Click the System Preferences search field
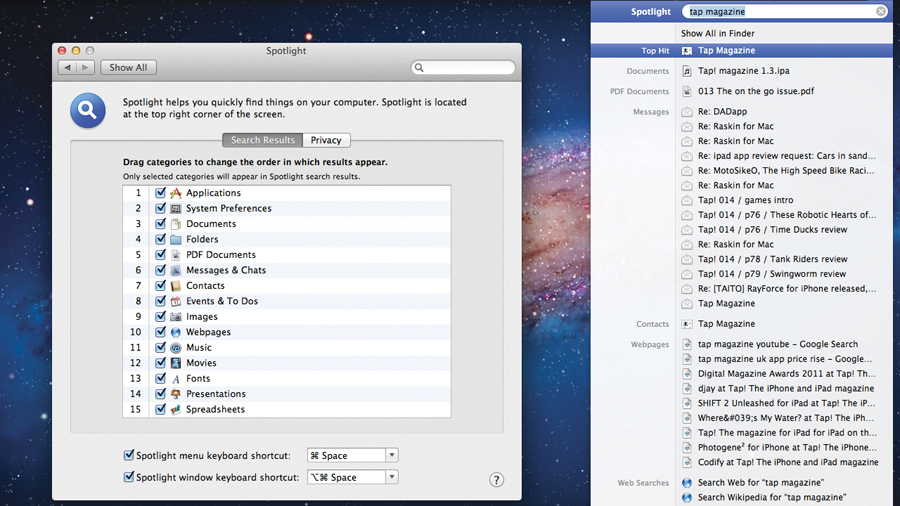 [x=463, y=68]
